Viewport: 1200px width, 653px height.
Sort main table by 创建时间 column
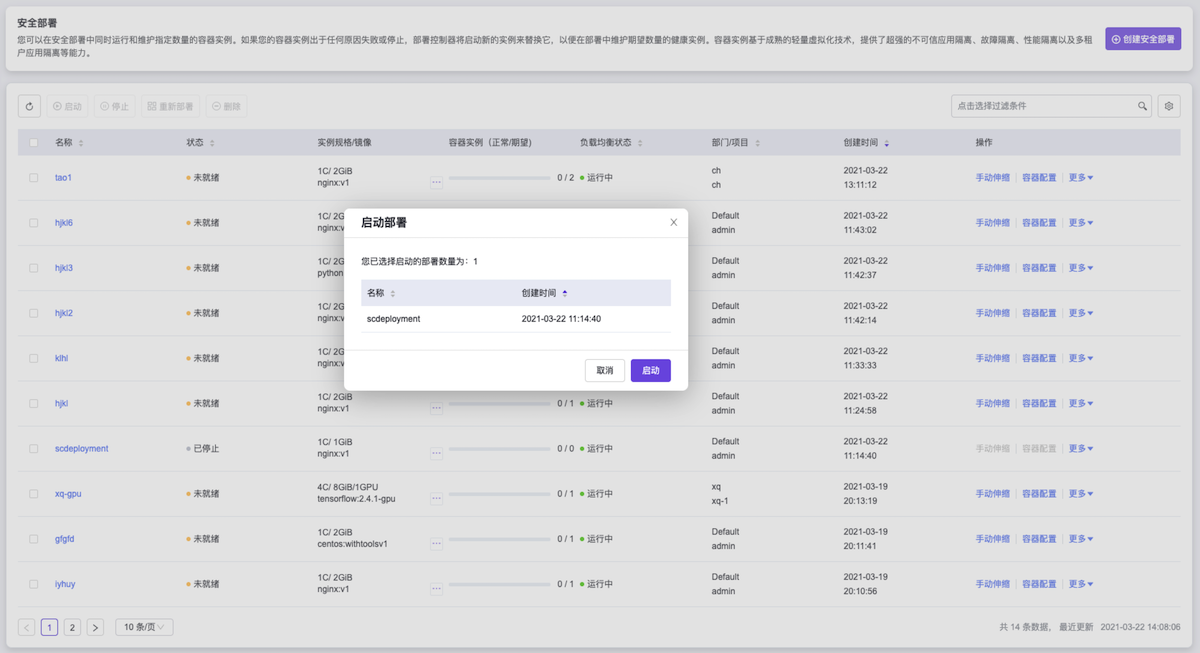click(x=887, y=143)
